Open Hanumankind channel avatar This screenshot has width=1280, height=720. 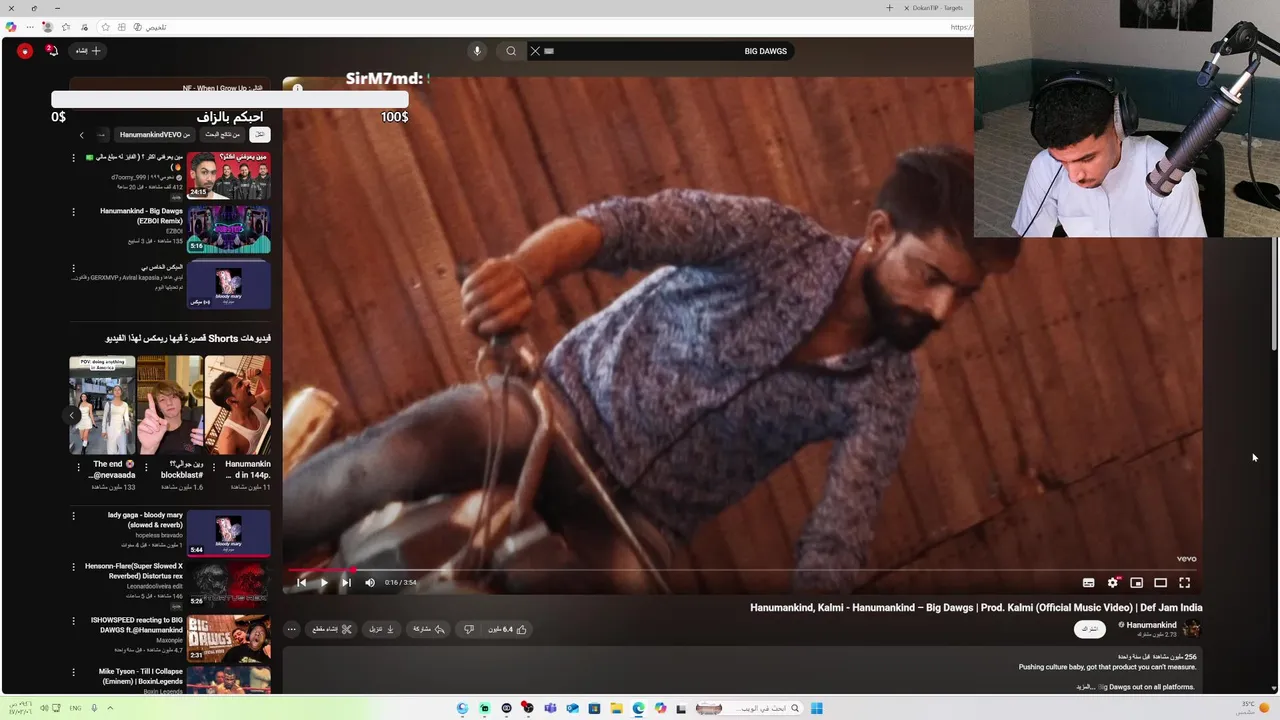click(1191, 628)
